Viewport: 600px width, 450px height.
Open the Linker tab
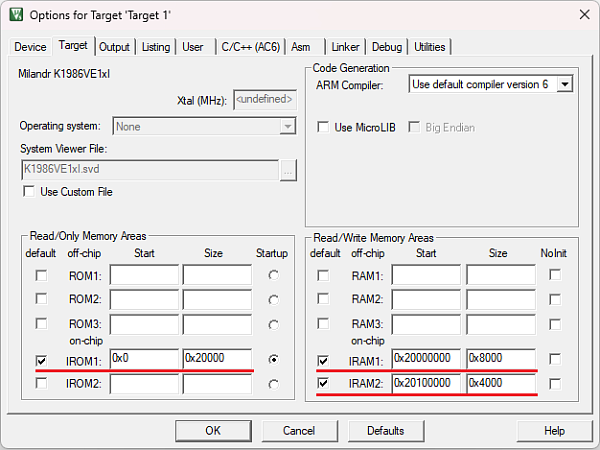click(345, 47)
